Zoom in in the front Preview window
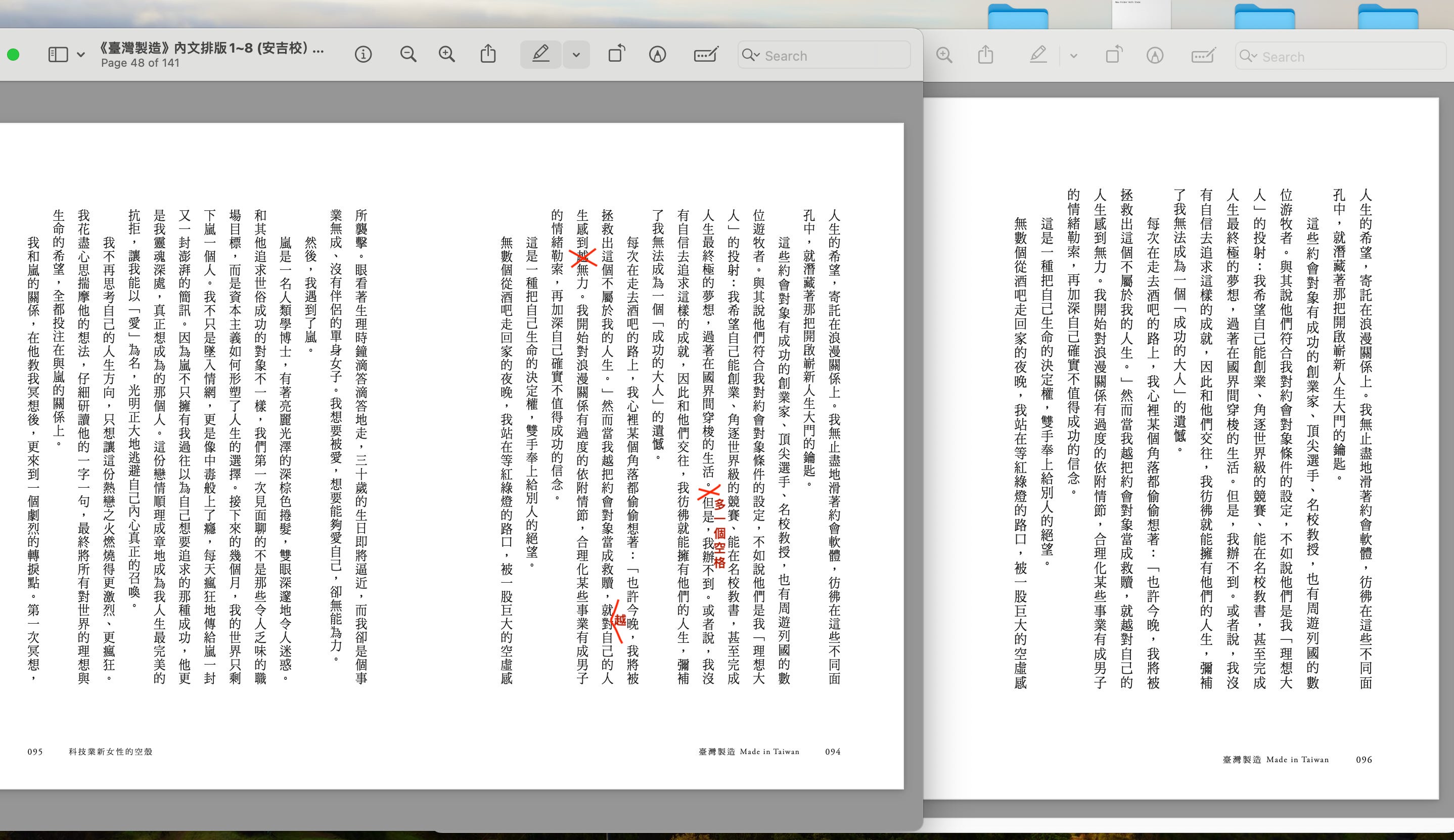Image resolution: width=1454 pixels, height=840 pixels. 446,55
